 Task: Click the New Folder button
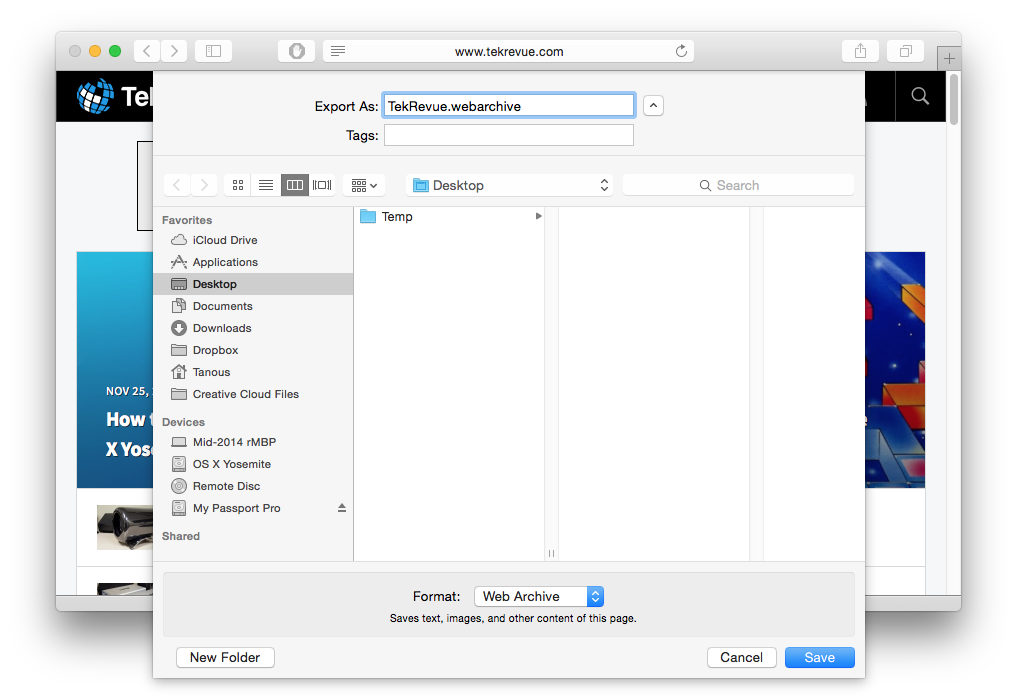225,658
